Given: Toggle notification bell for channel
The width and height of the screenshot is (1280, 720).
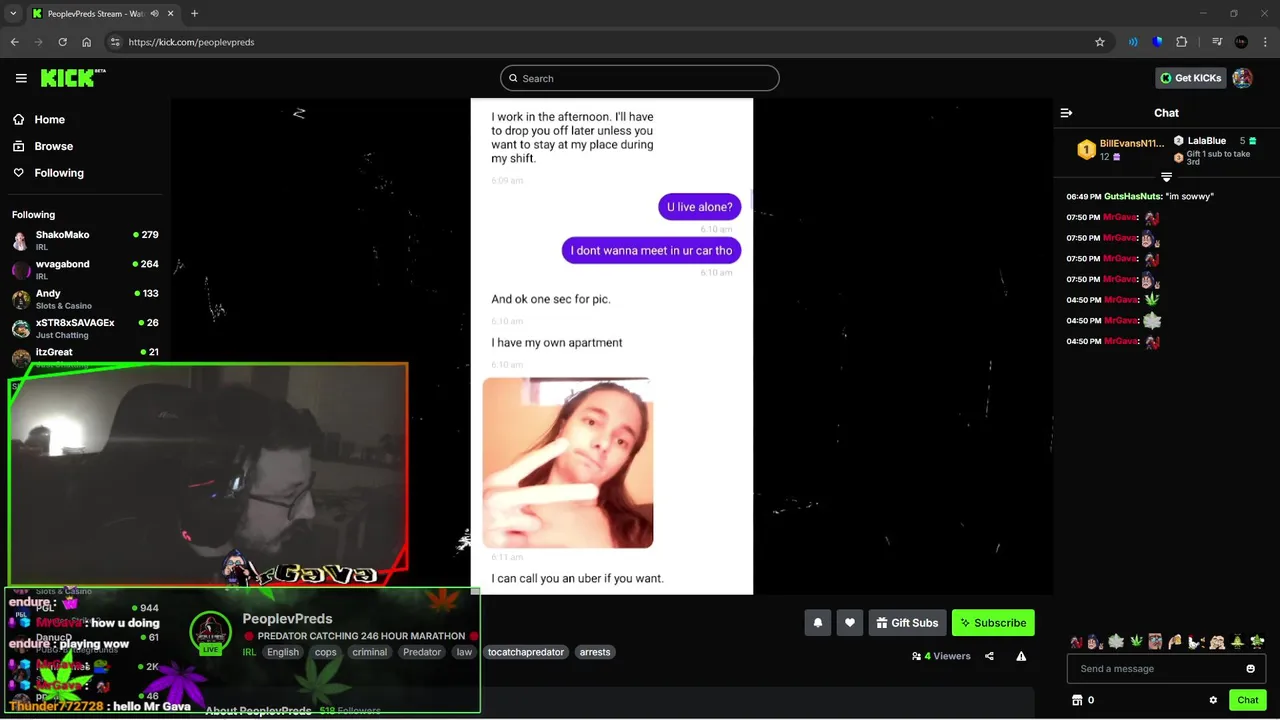Looking at the screenshot, I should (818, 623).
